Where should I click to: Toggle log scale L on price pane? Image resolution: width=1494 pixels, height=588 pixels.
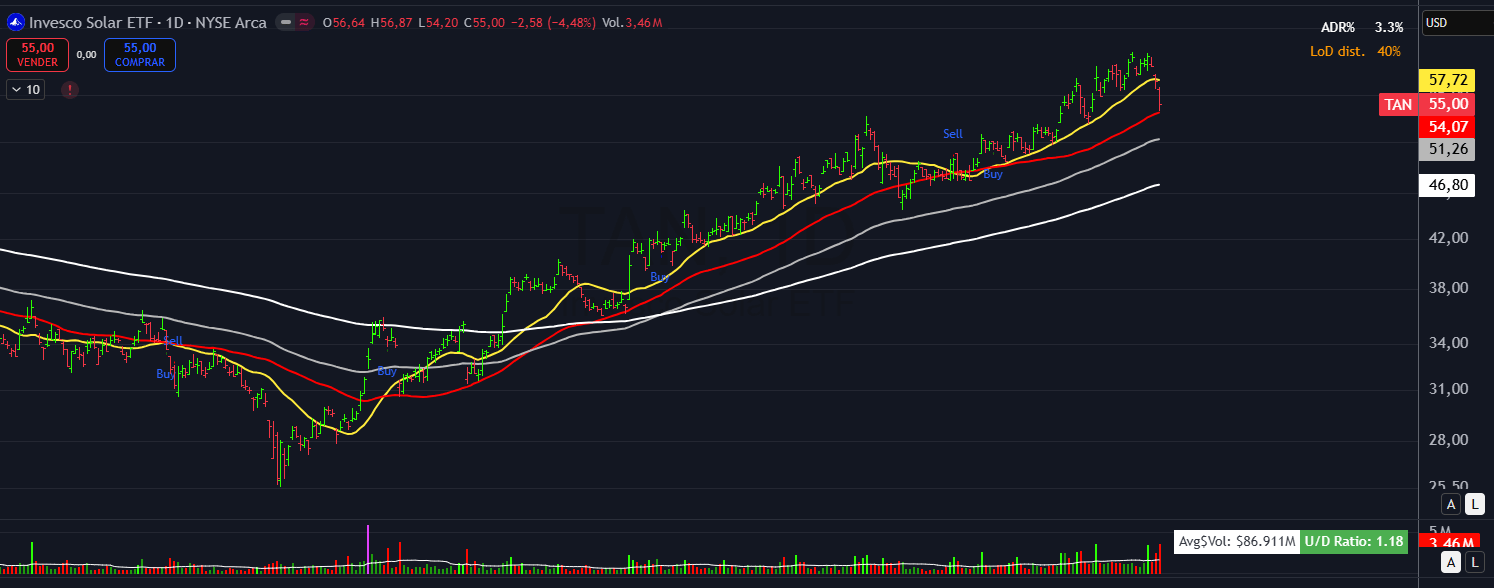pos(1475,503)
